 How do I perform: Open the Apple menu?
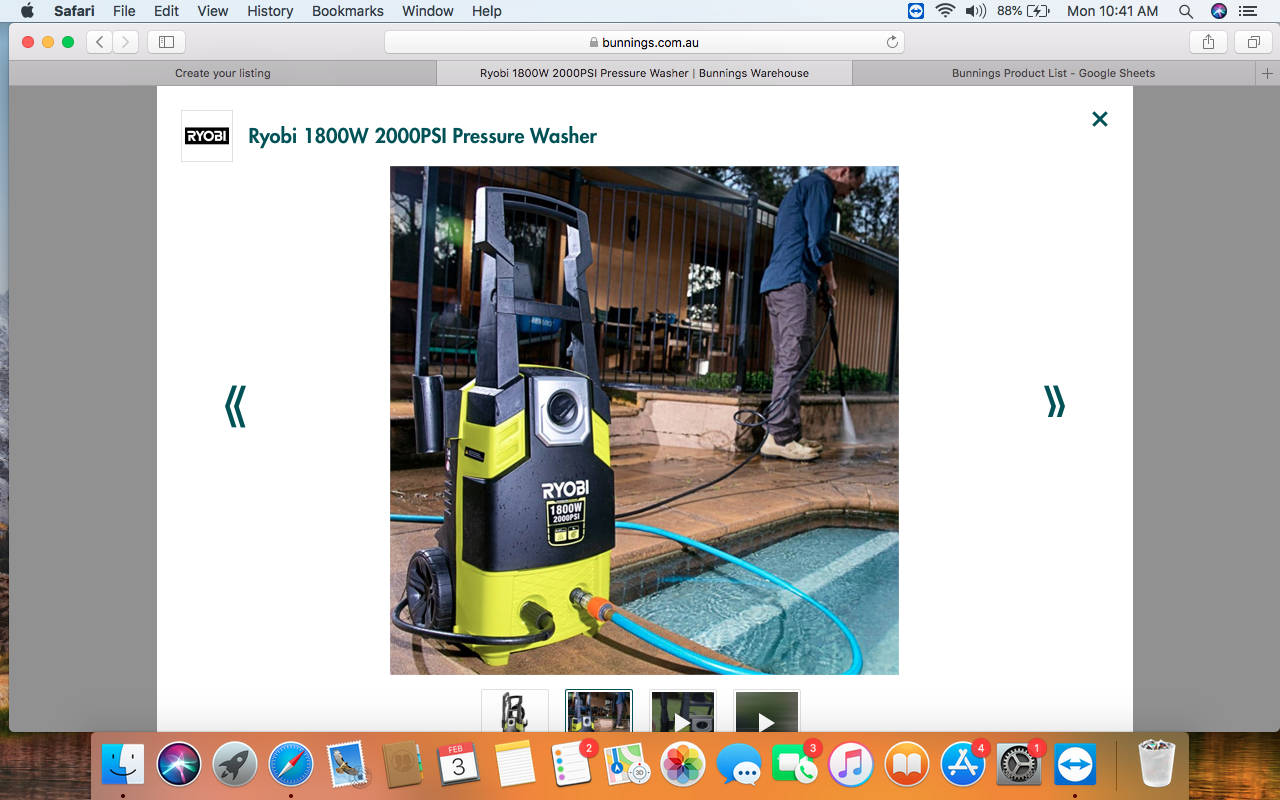pyautogui.click(x=27, y=11)
